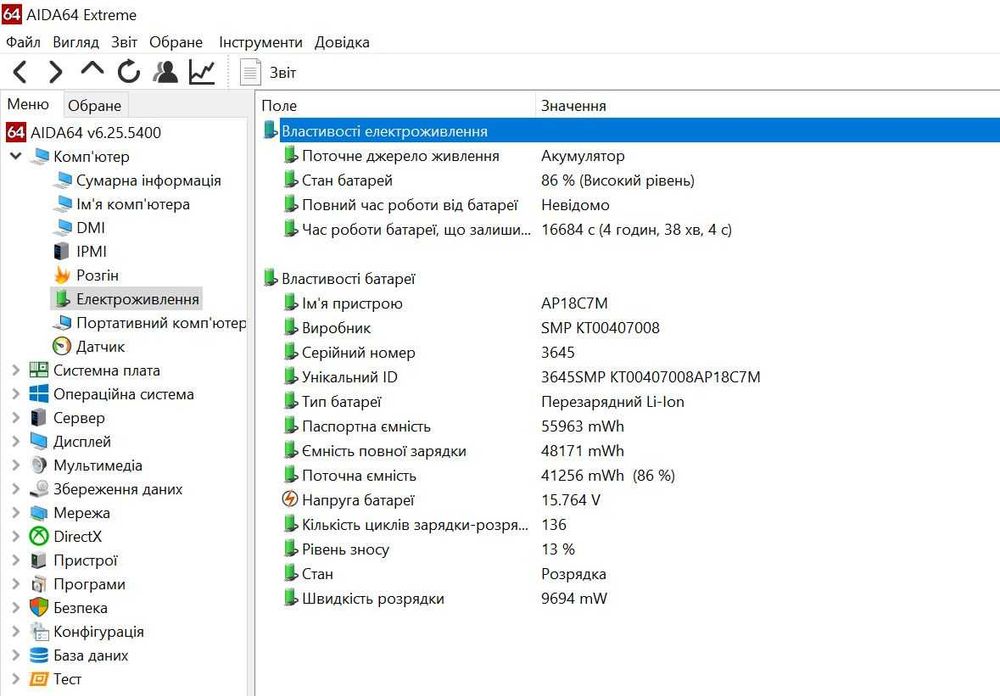Open the Інструменти menu
The image size is (1000, 696).
tap(261, 42)
